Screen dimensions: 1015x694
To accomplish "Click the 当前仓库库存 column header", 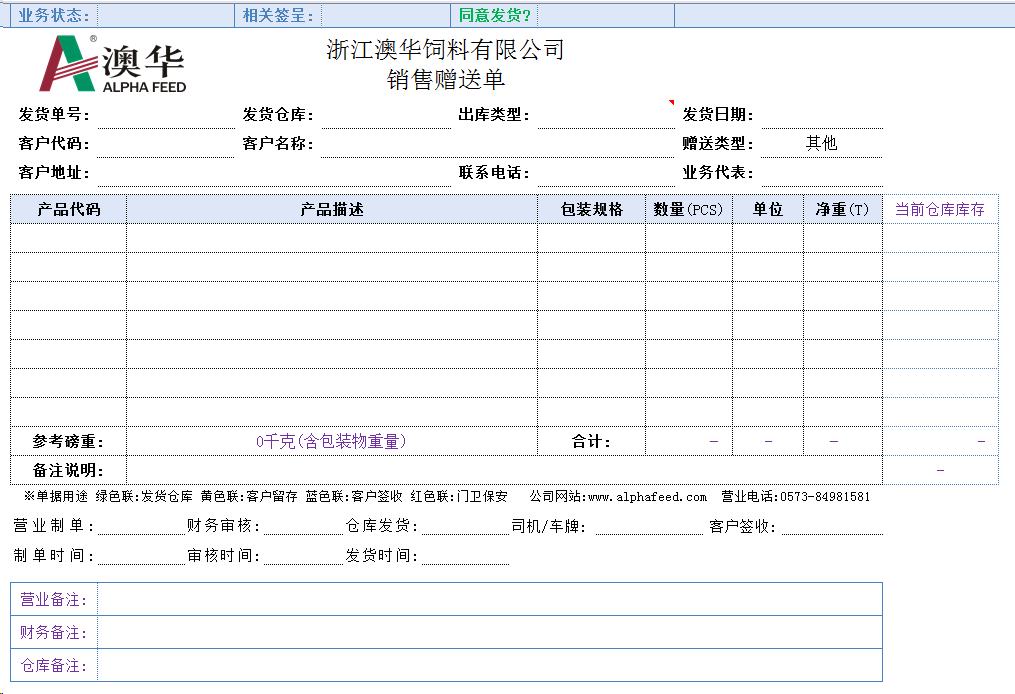I will (939, 209).
